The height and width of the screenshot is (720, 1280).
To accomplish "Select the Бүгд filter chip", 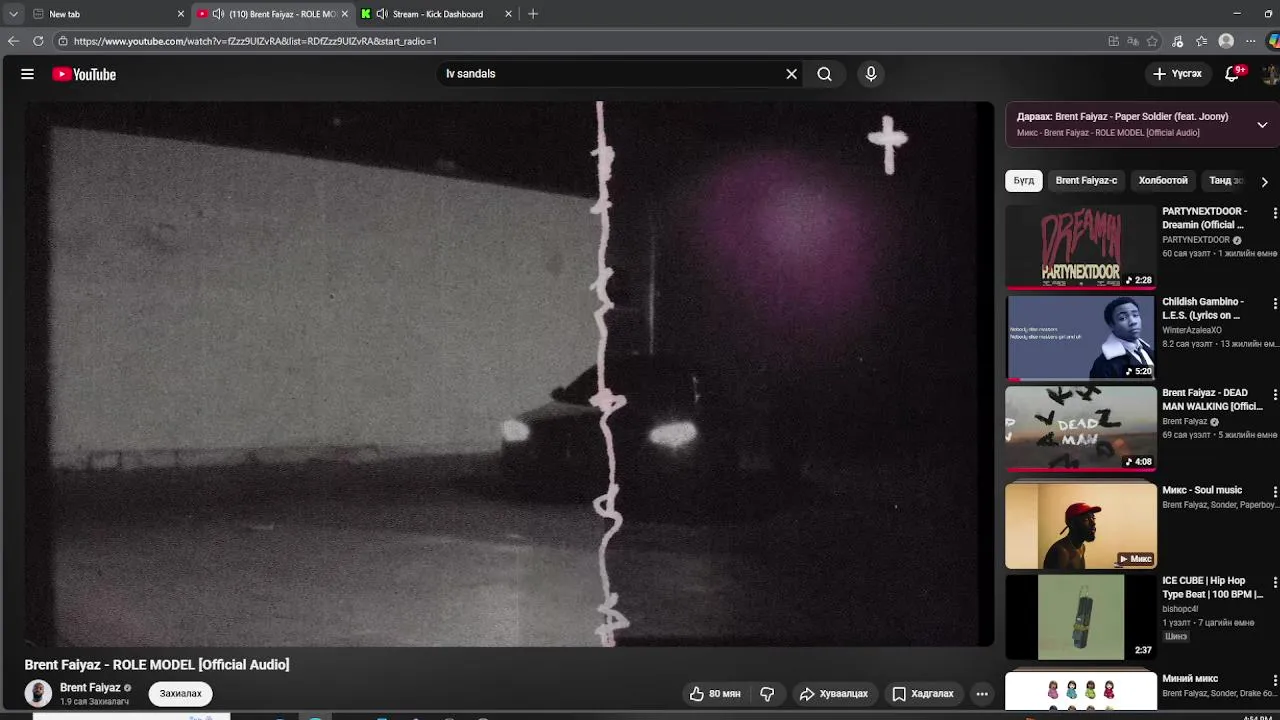I will pos(1024,181).
